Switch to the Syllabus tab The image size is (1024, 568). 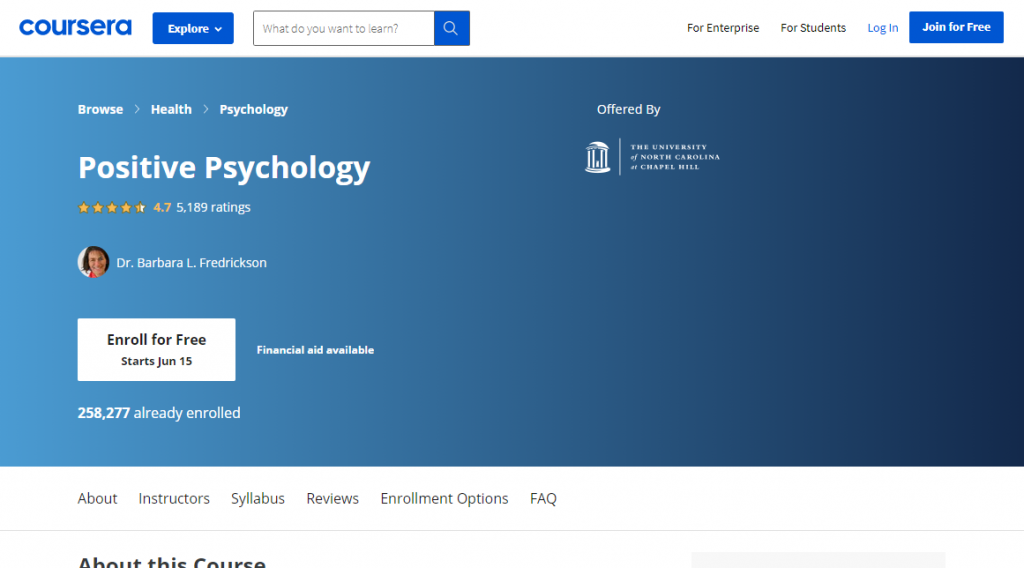[x=257, y=498]
